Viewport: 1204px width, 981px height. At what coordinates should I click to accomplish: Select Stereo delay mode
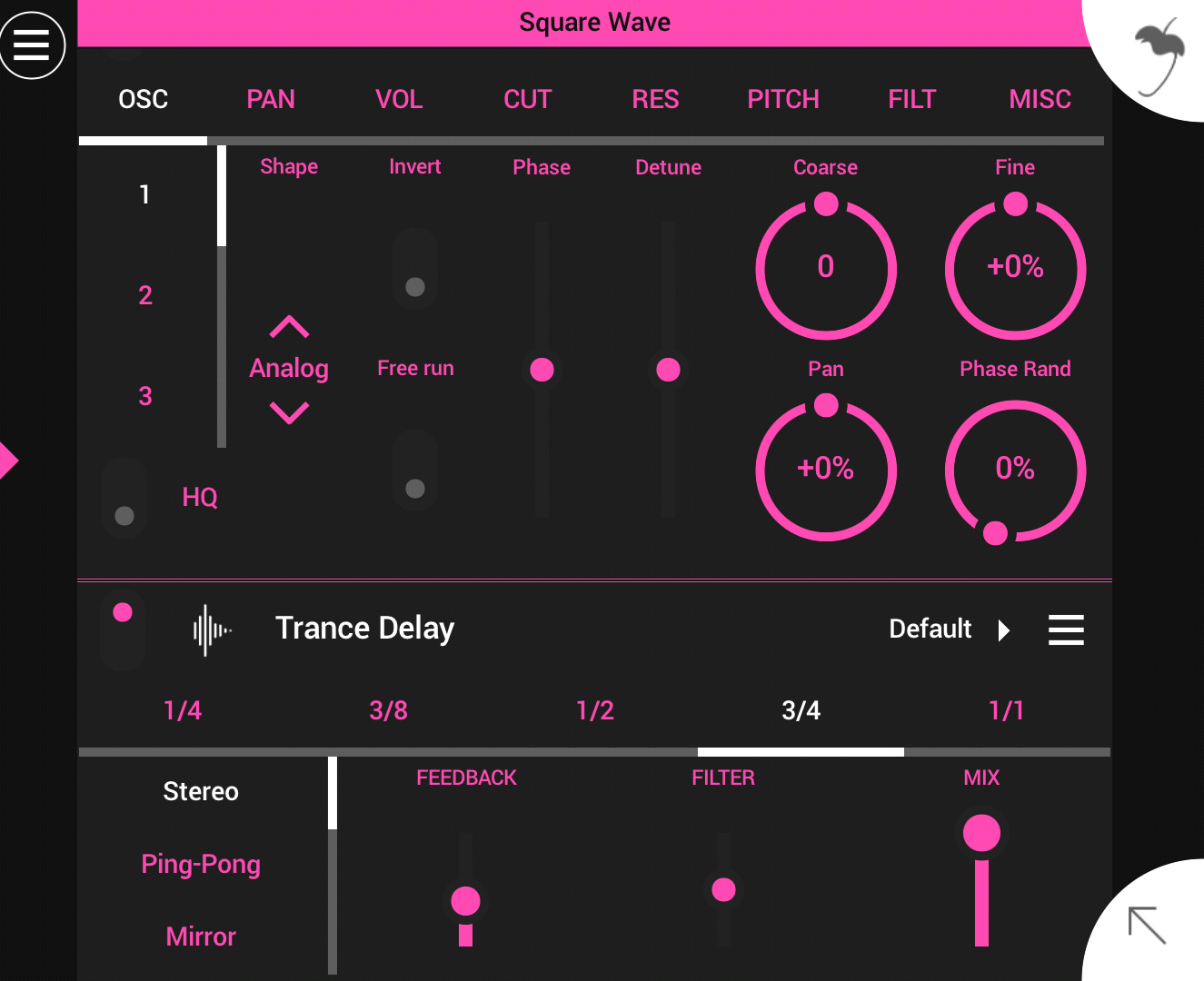point(201,791)
